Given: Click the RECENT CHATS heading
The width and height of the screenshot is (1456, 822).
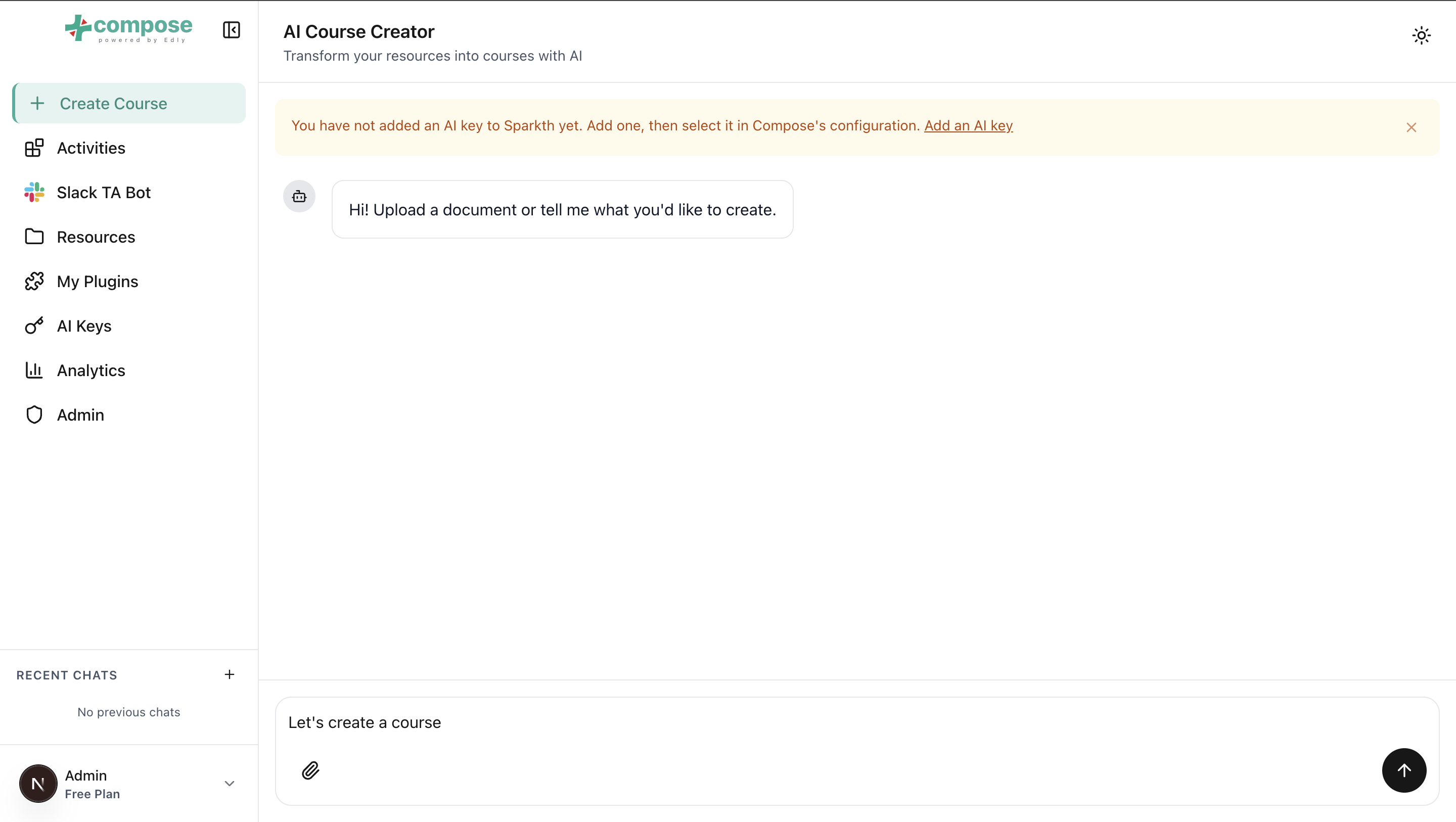Looking at the screenshot, I should [67, 675].
